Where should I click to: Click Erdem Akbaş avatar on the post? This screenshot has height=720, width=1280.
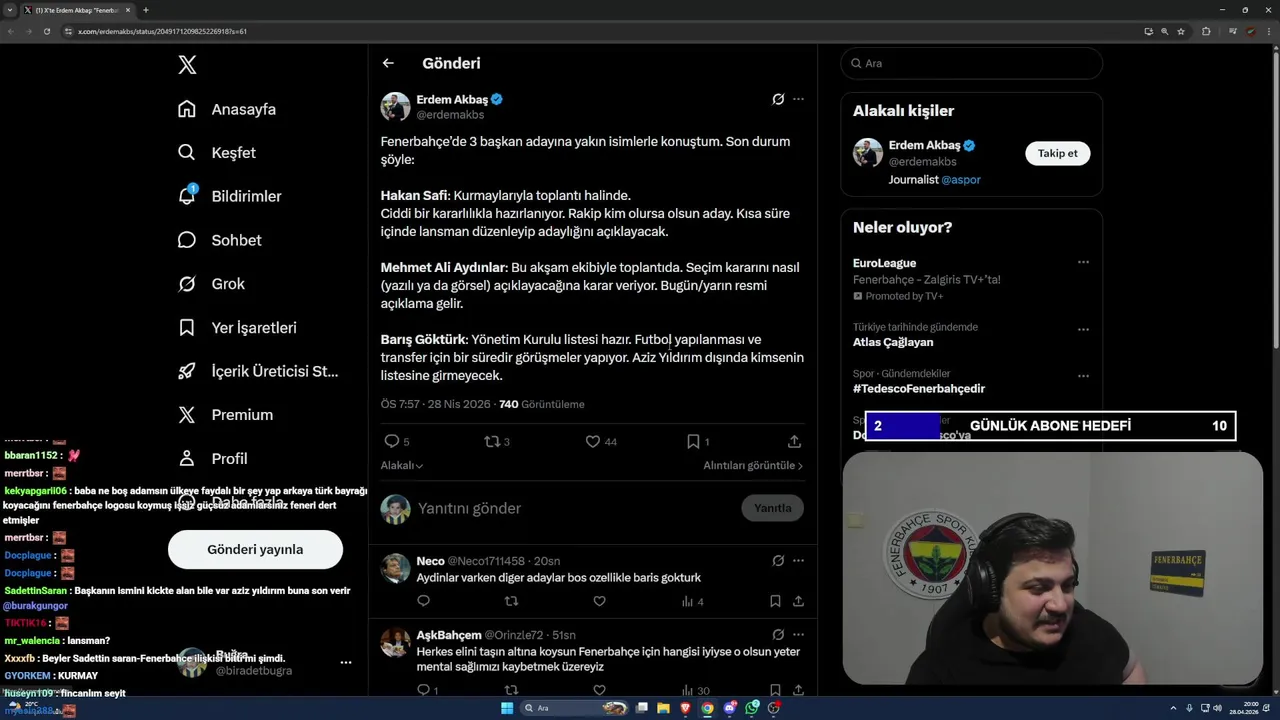[395, 106]
